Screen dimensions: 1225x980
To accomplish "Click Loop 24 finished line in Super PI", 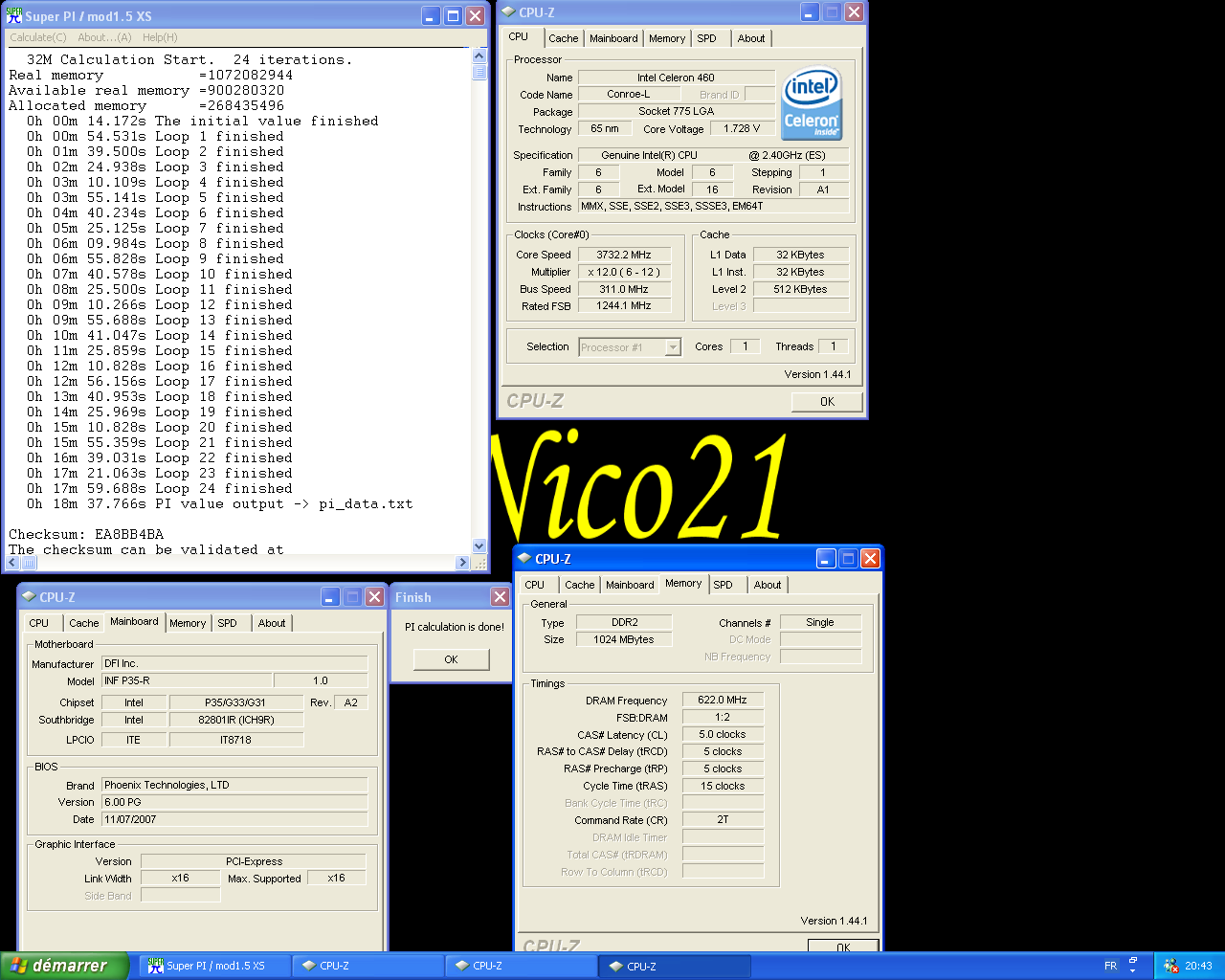I will pos(160,488).
